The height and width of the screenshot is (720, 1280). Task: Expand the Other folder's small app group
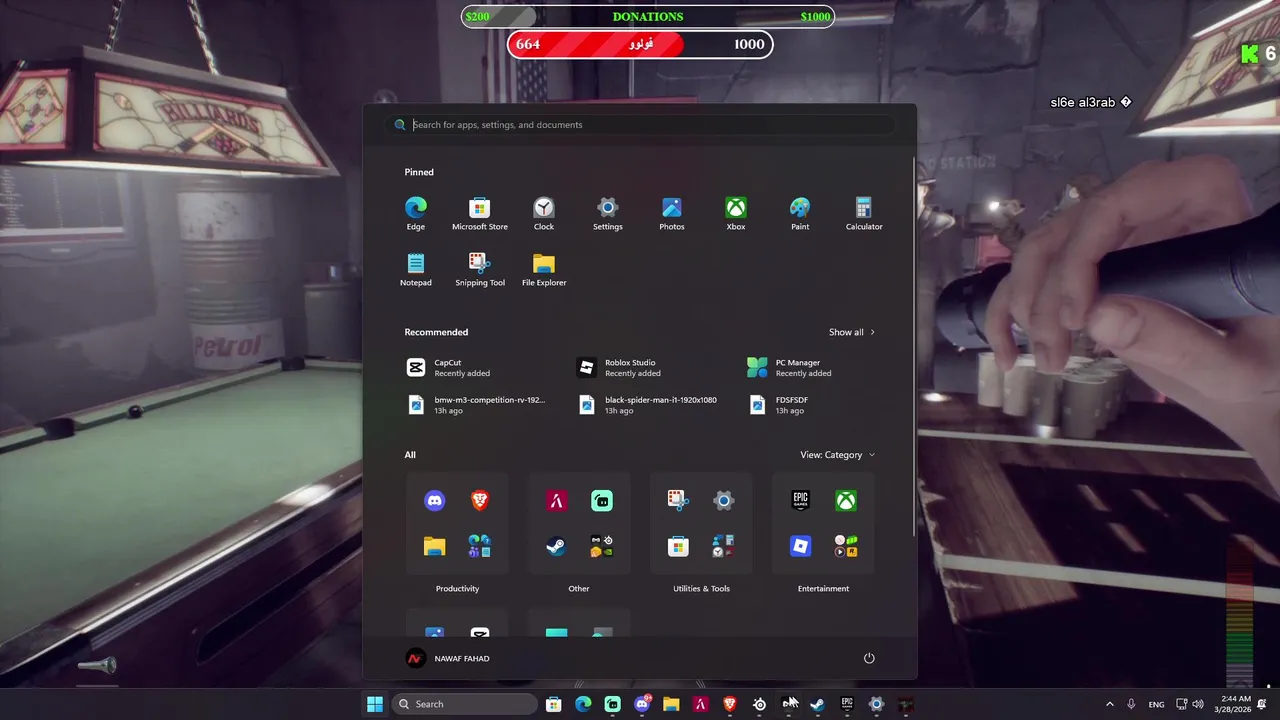click(x=601, y=546)
